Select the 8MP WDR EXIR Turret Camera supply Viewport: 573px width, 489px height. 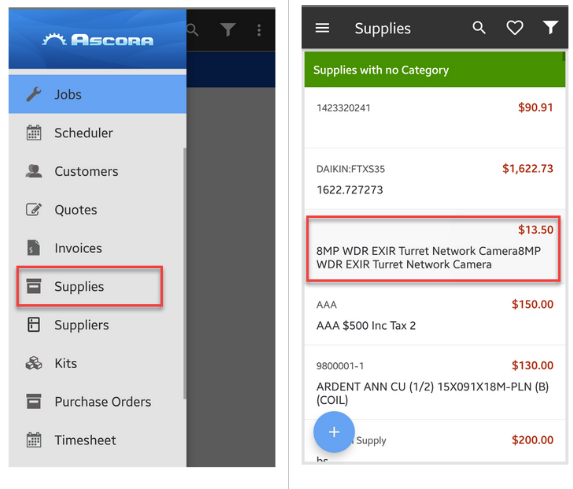click(x=433, y=249)
